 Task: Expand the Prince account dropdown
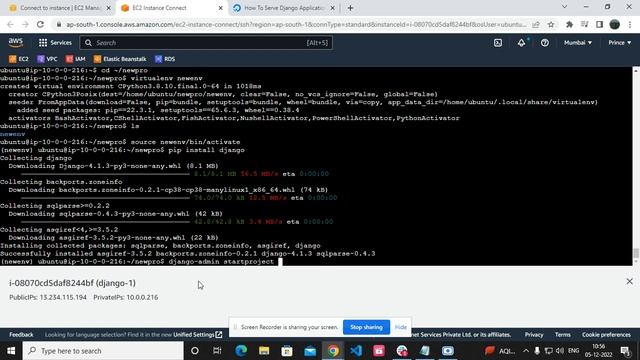coord(619,42)
